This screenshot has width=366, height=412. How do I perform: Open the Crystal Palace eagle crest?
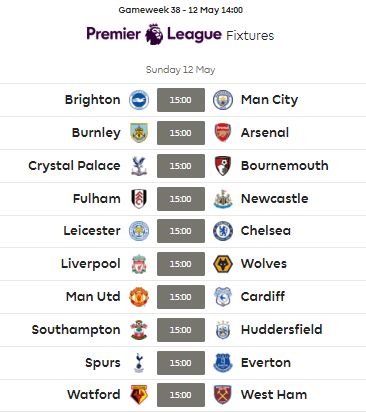point(139,166)
